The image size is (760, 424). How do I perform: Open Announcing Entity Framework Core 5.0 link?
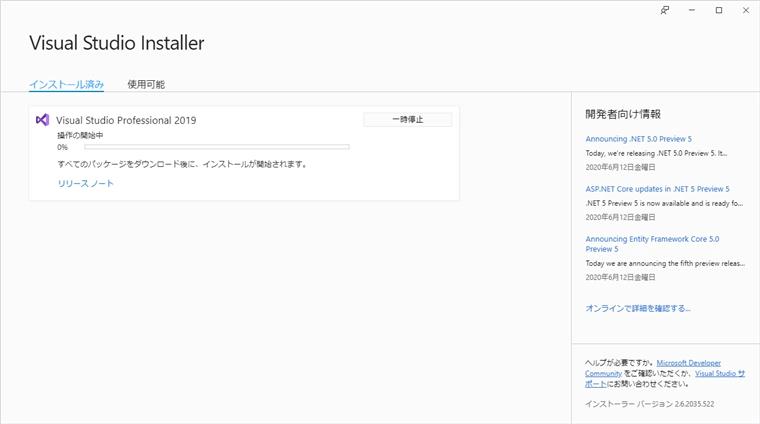point(652,244)
